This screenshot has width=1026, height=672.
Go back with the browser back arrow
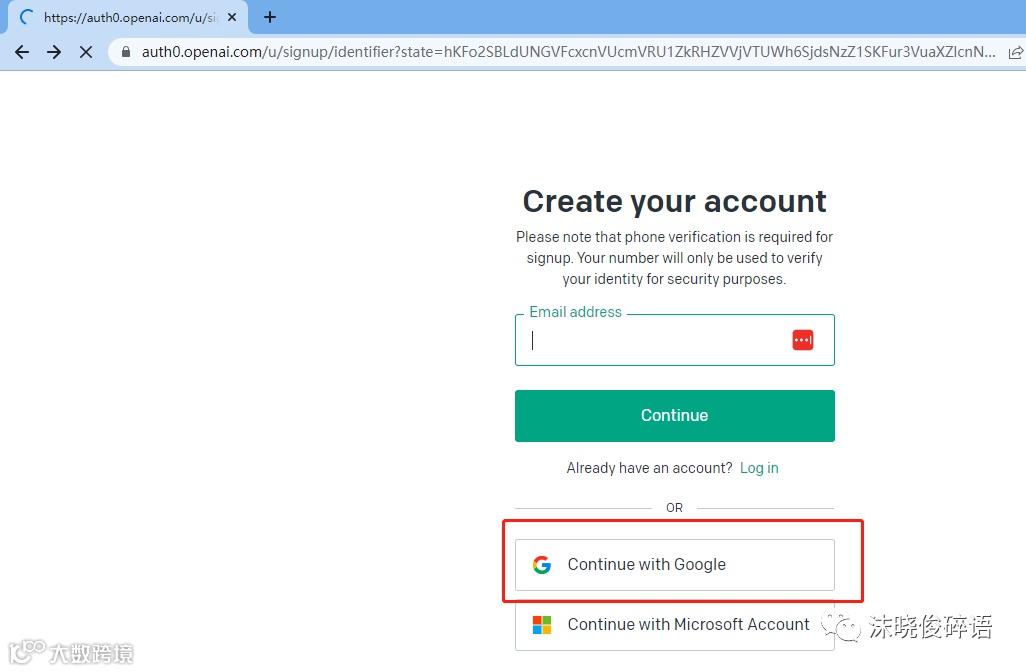pyautogui.click(x=22, y=52)
